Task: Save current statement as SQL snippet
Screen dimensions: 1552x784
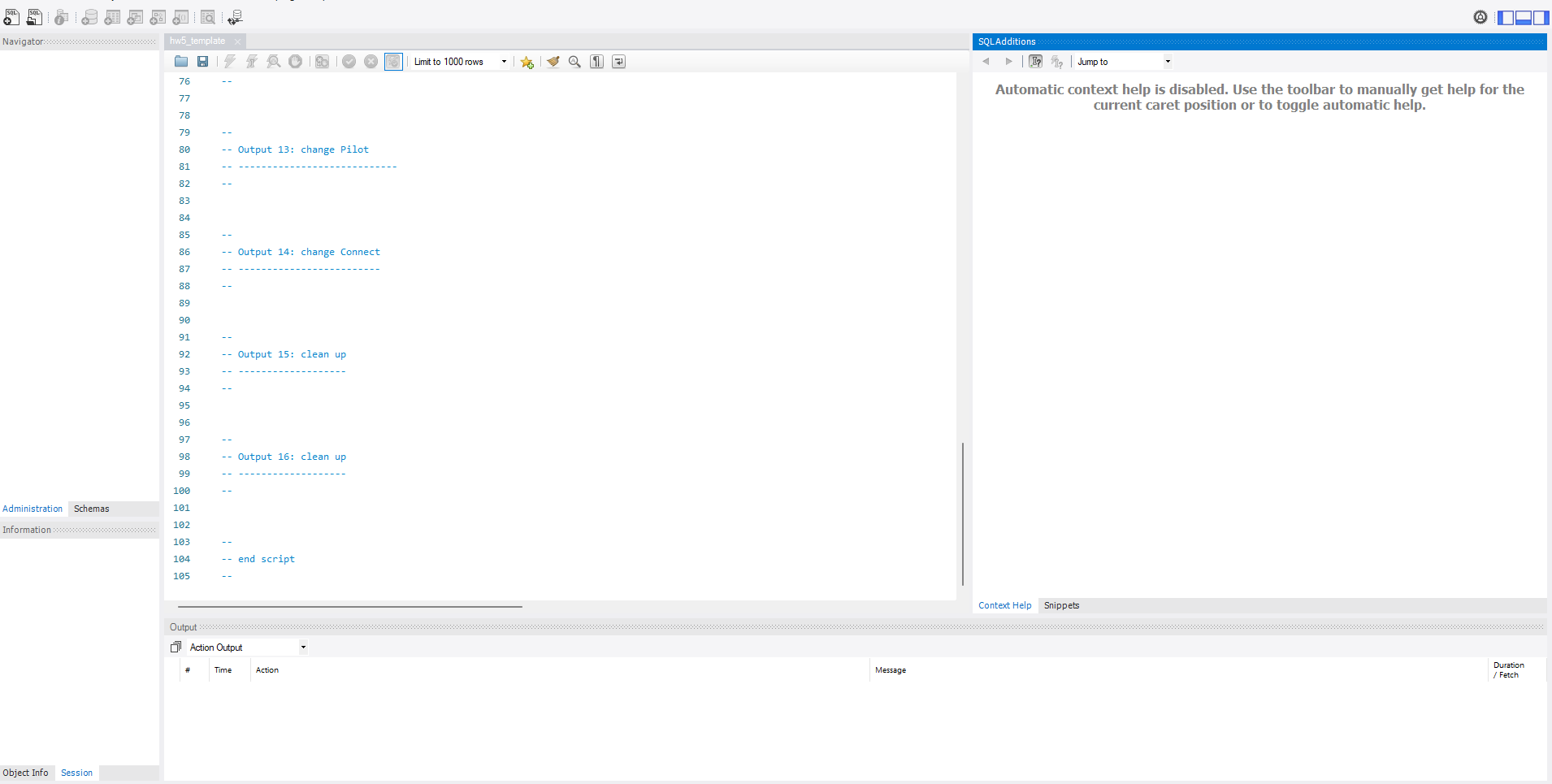Action: [x=527, y=61]
